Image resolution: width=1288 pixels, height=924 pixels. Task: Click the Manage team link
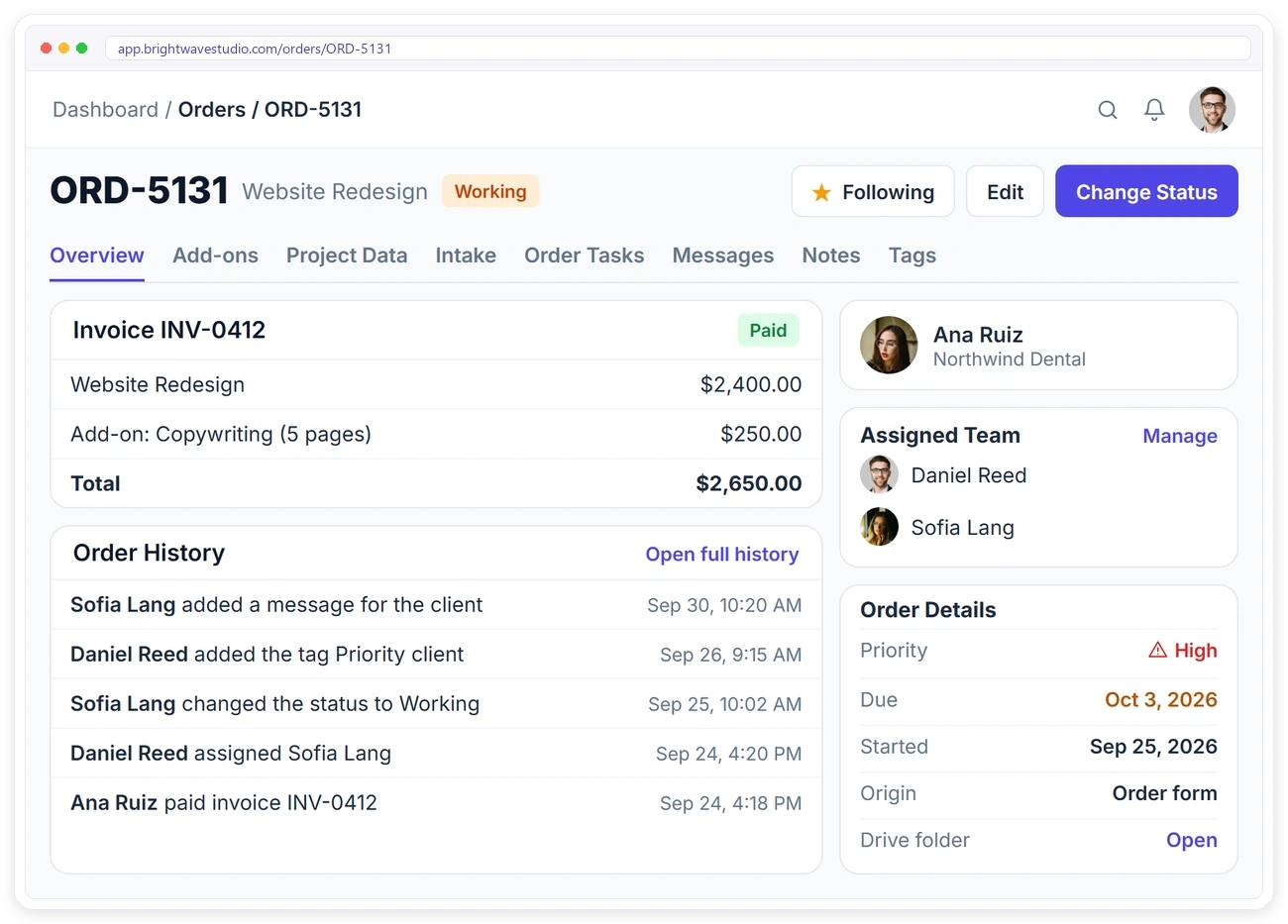tap(1180, 436)
